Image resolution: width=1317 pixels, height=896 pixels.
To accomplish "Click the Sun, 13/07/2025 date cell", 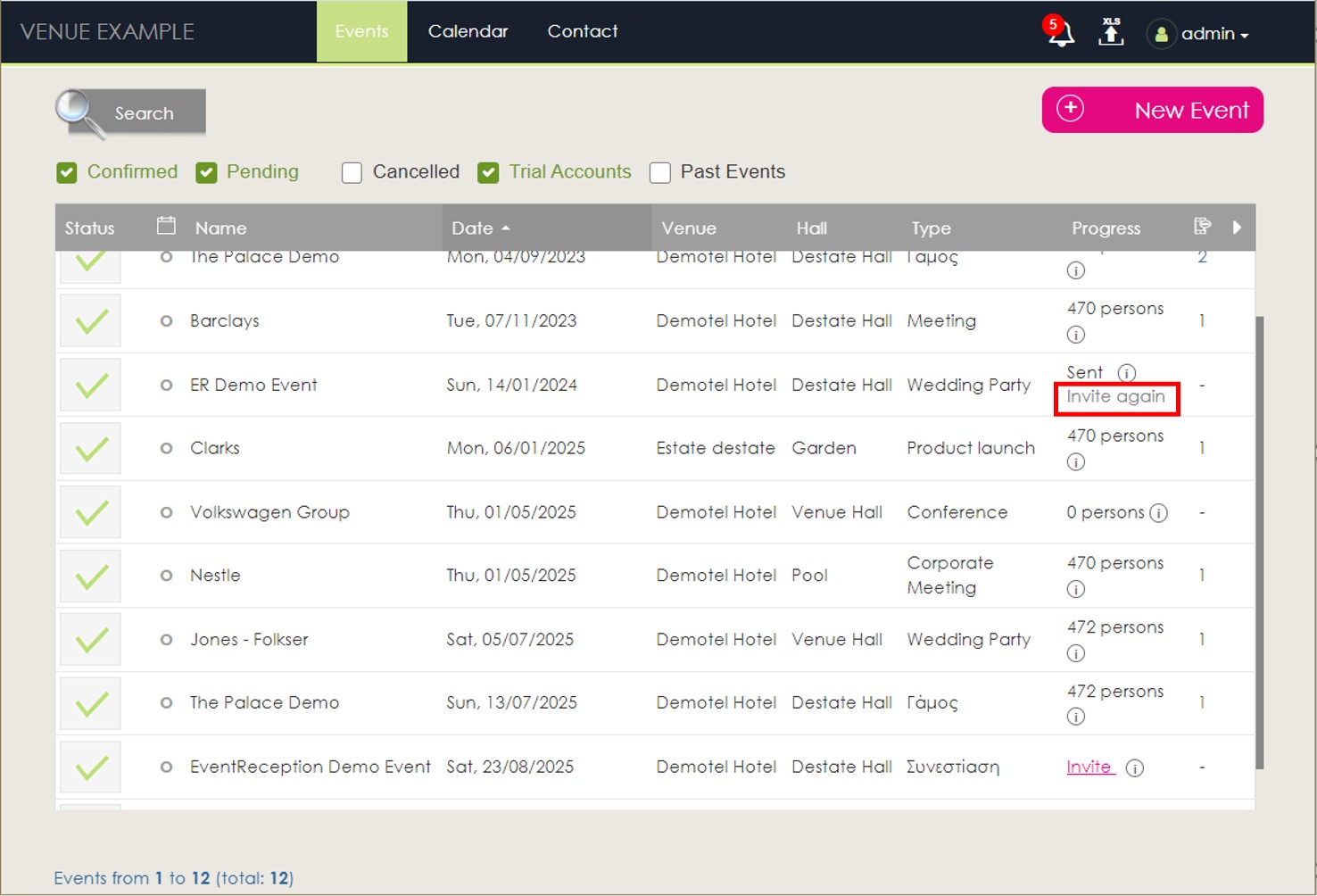I will coord(511,702).
